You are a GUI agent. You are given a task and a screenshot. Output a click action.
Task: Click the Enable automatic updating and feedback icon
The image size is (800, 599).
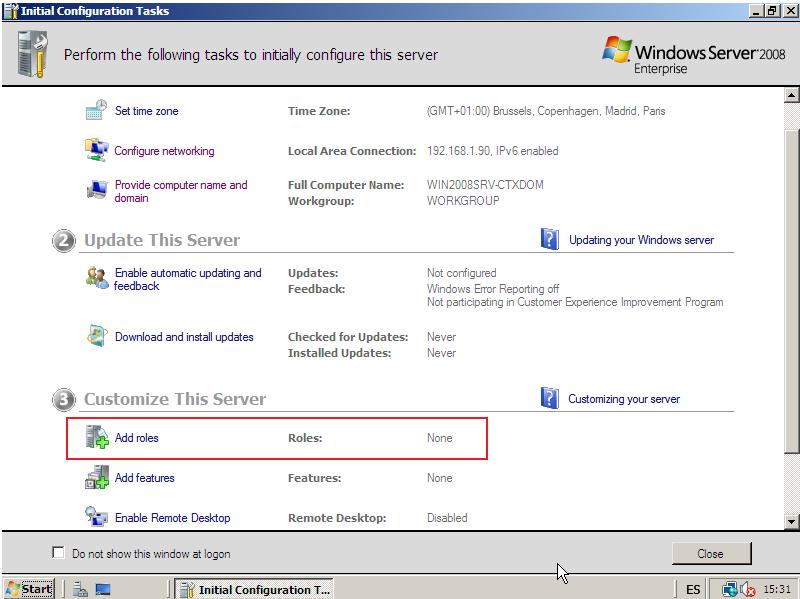coord(97,277)
